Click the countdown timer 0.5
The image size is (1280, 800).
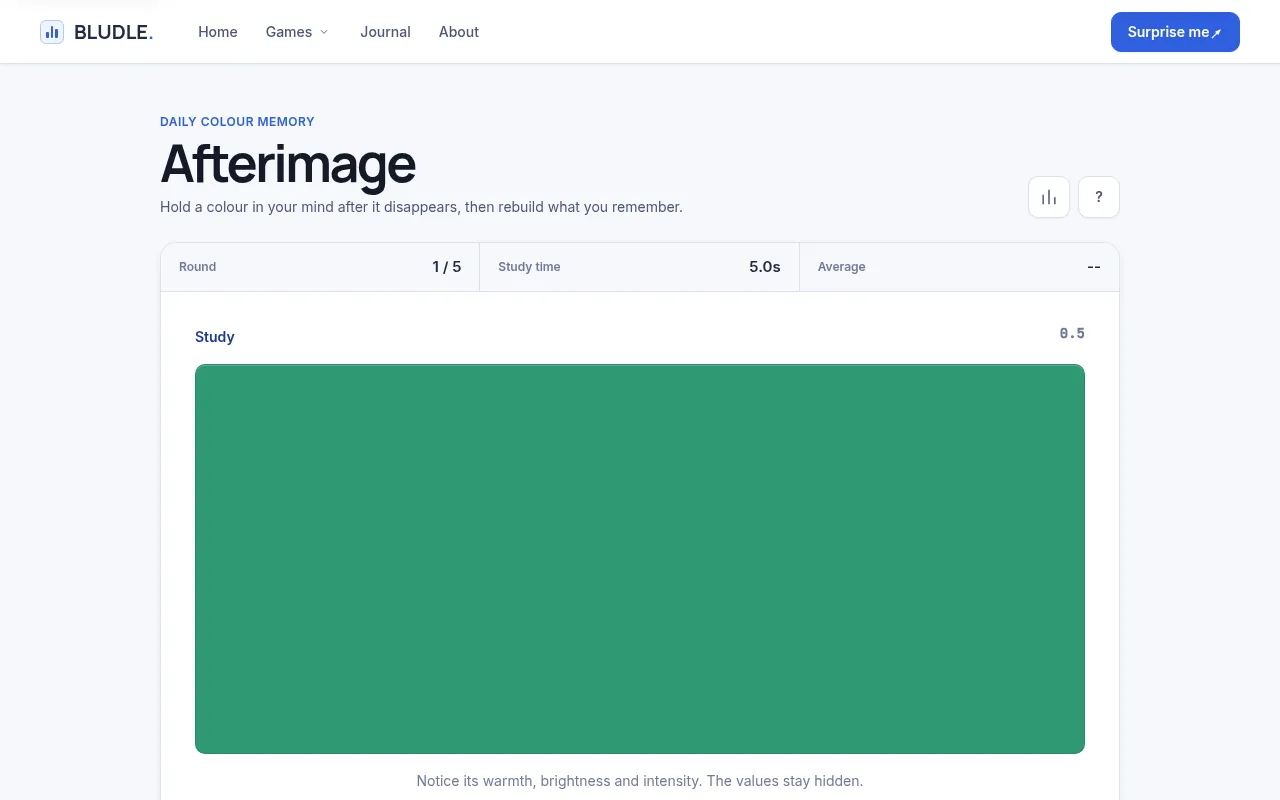(1072, 333)
